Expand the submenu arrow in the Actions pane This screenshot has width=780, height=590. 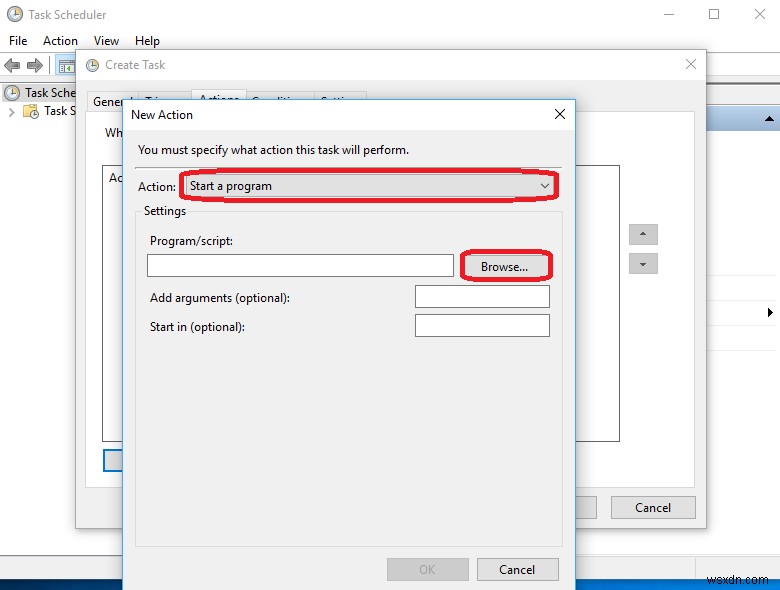coord(770,312)
